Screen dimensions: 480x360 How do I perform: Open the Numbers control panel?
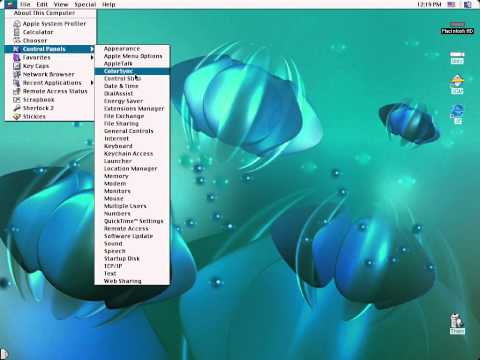(132, 213)
